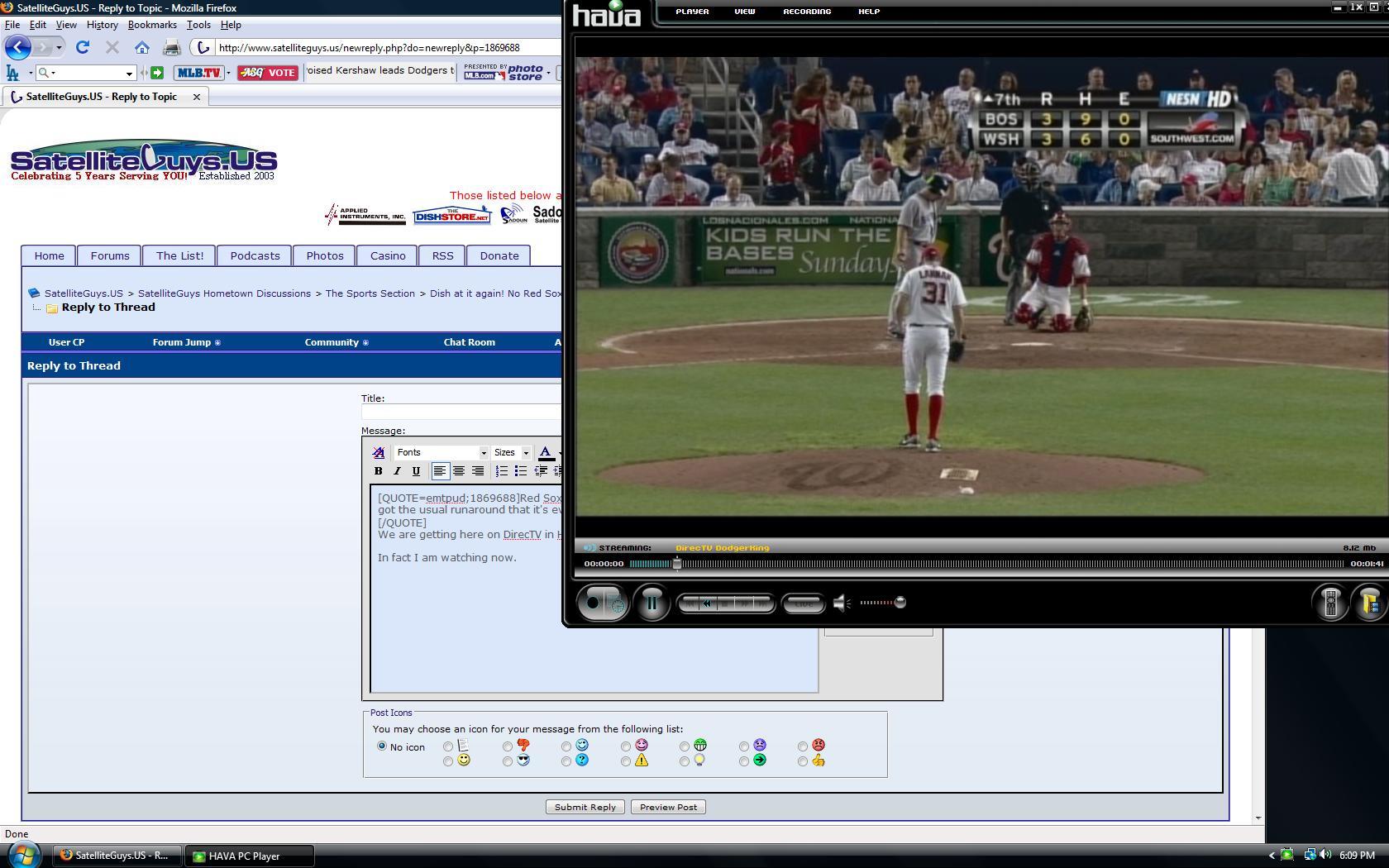Screen dimensions: 1389x868
Task: Remove text formatting in message editor
Action: tap(379, 452)
